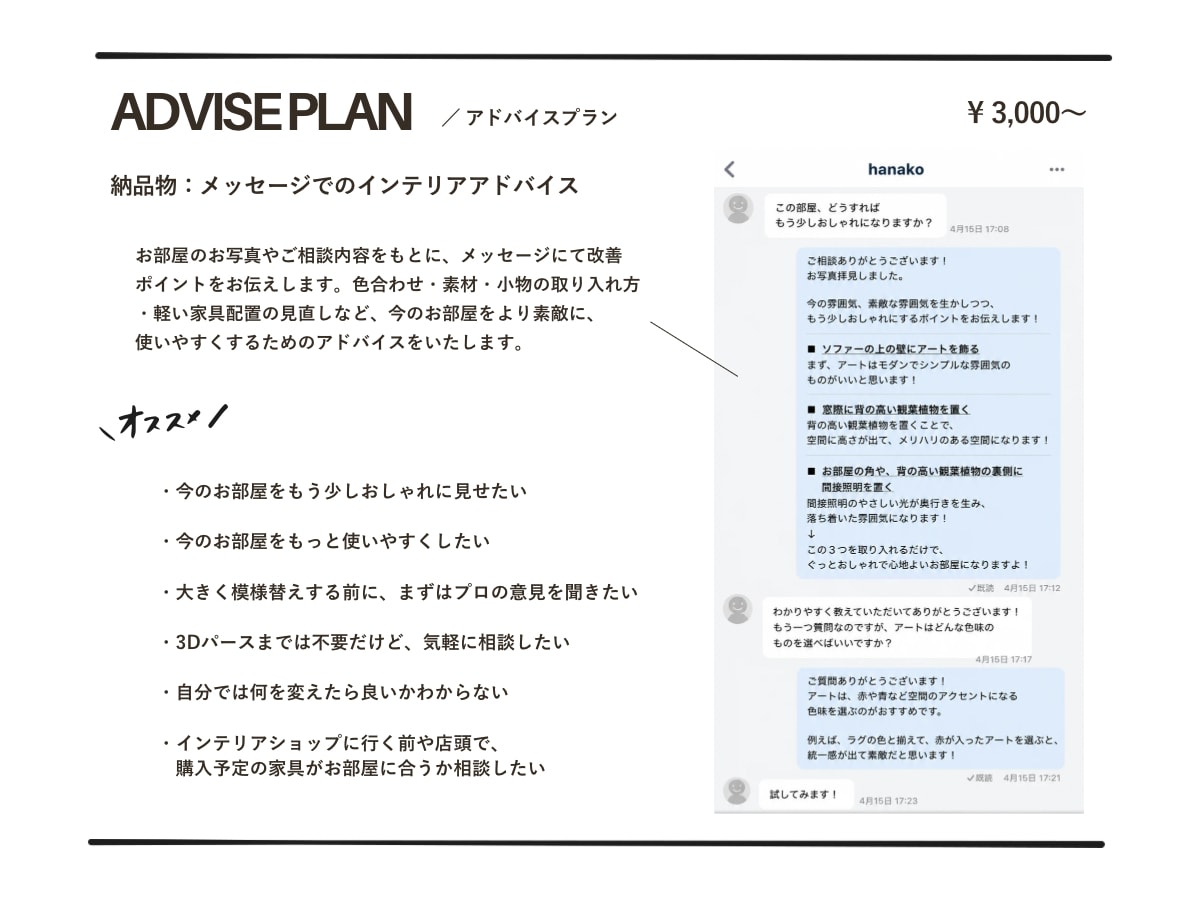The height and width of the screenshot is (900, 1200).
Task: Click the back chevron in hanako chat
Action: coord(730,169)
